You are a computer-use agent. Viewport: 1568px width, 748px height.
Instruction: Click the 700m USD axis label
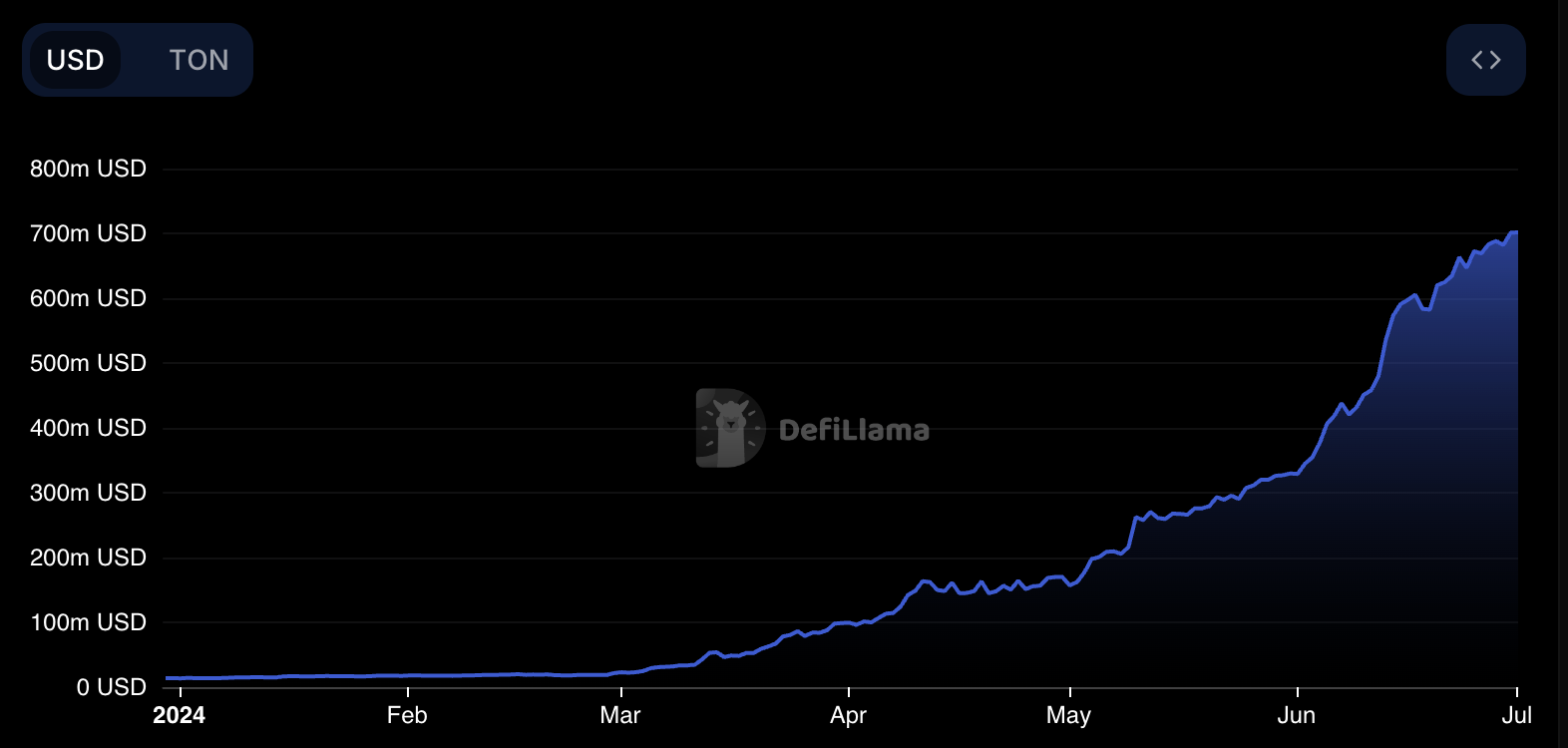pyautogui.click(x=88, y=233)
